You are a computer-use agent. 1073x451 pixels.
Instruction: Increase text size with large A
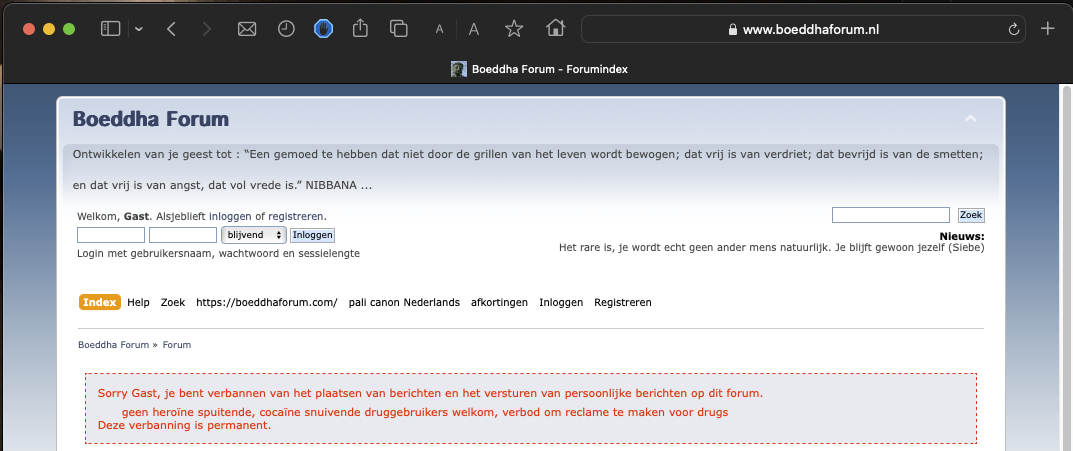(x=474, y=29)
